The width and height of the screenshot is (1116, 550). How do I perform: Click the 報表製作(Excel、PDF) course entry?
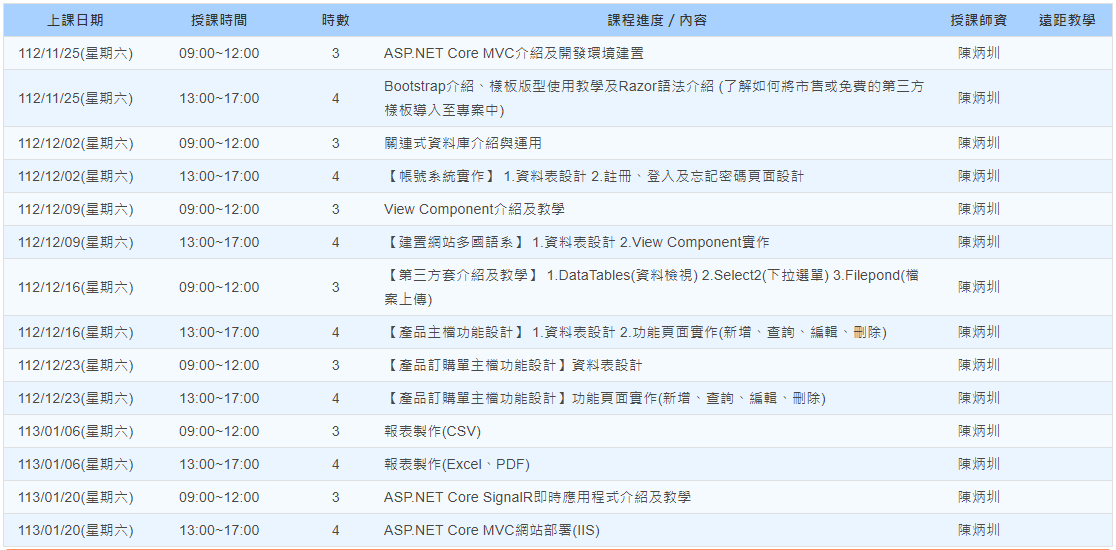pyautogui.click(x=456, y=464)
